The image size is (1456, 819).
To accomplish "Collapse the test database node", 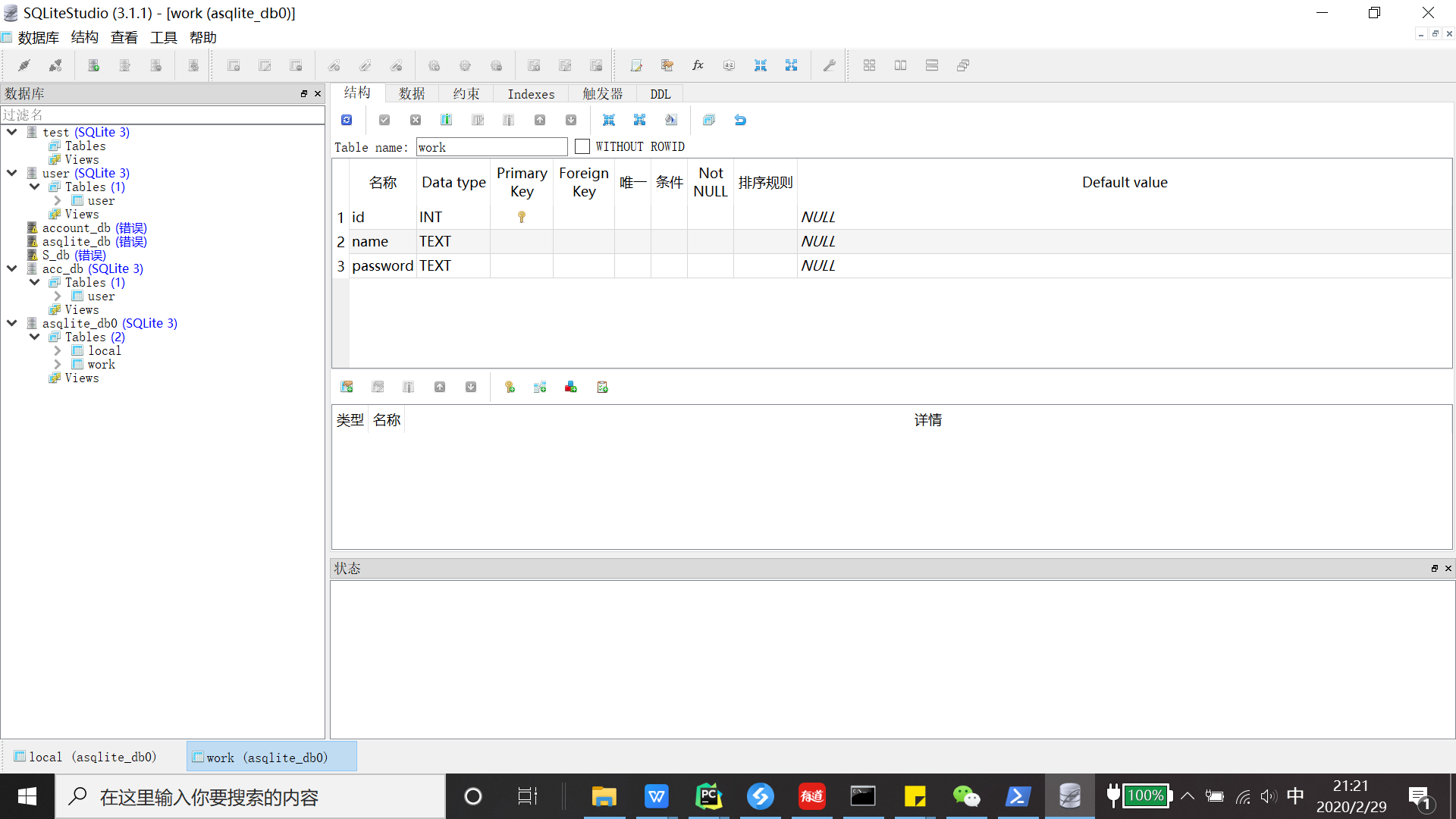I will click(x=12, y=132).
